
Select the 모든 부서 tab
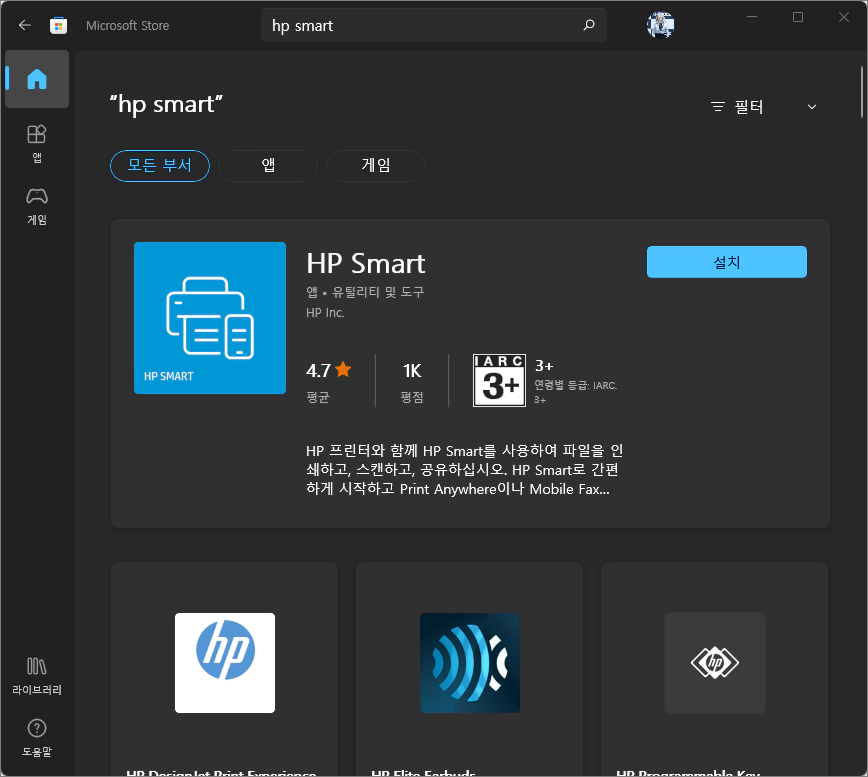click(x=160, y=165)
